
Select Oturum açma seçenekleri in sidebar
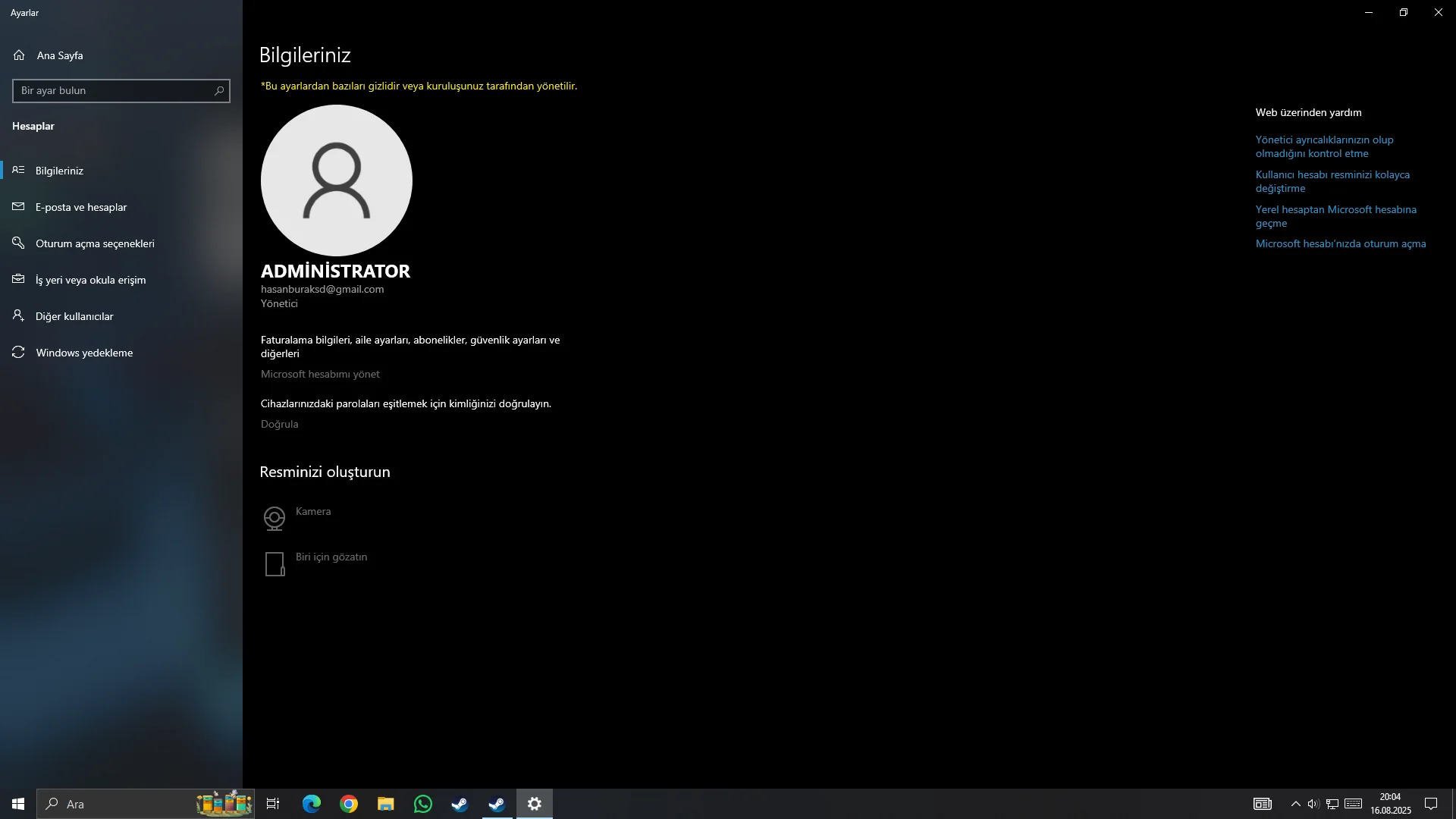94,243
